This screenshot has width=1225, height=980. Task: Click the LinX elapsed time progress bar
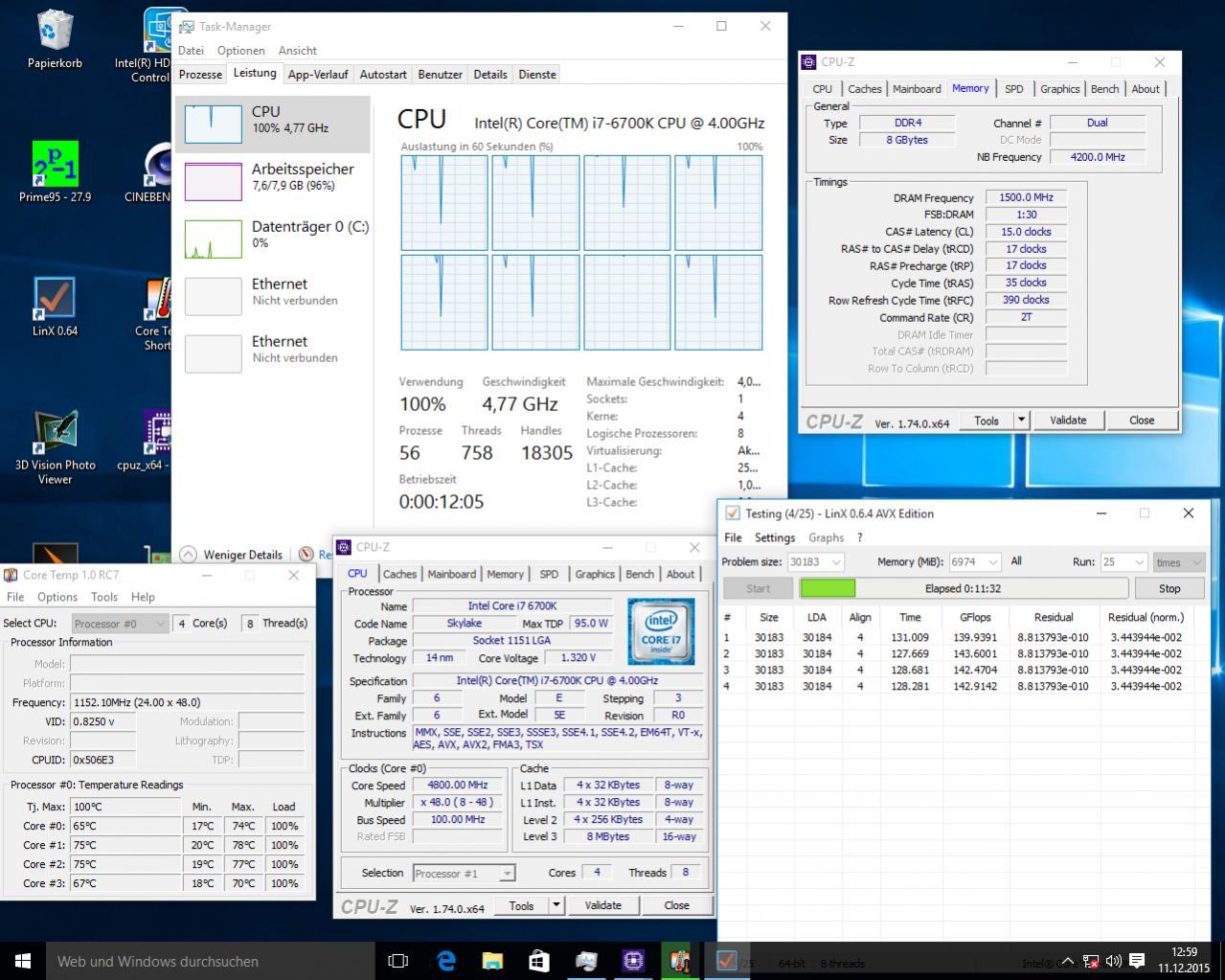point(964,588)
